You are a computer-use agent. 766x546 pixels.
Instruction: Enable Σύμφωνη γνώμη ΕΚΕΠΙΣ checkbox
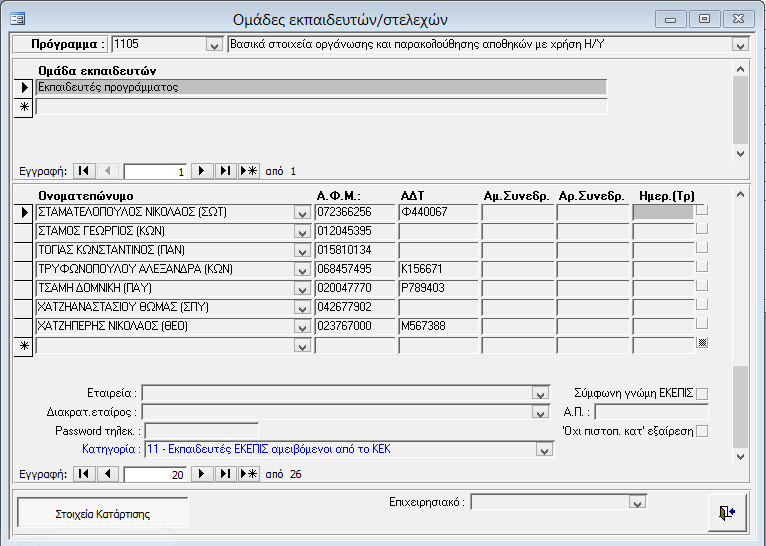[701, 393]
